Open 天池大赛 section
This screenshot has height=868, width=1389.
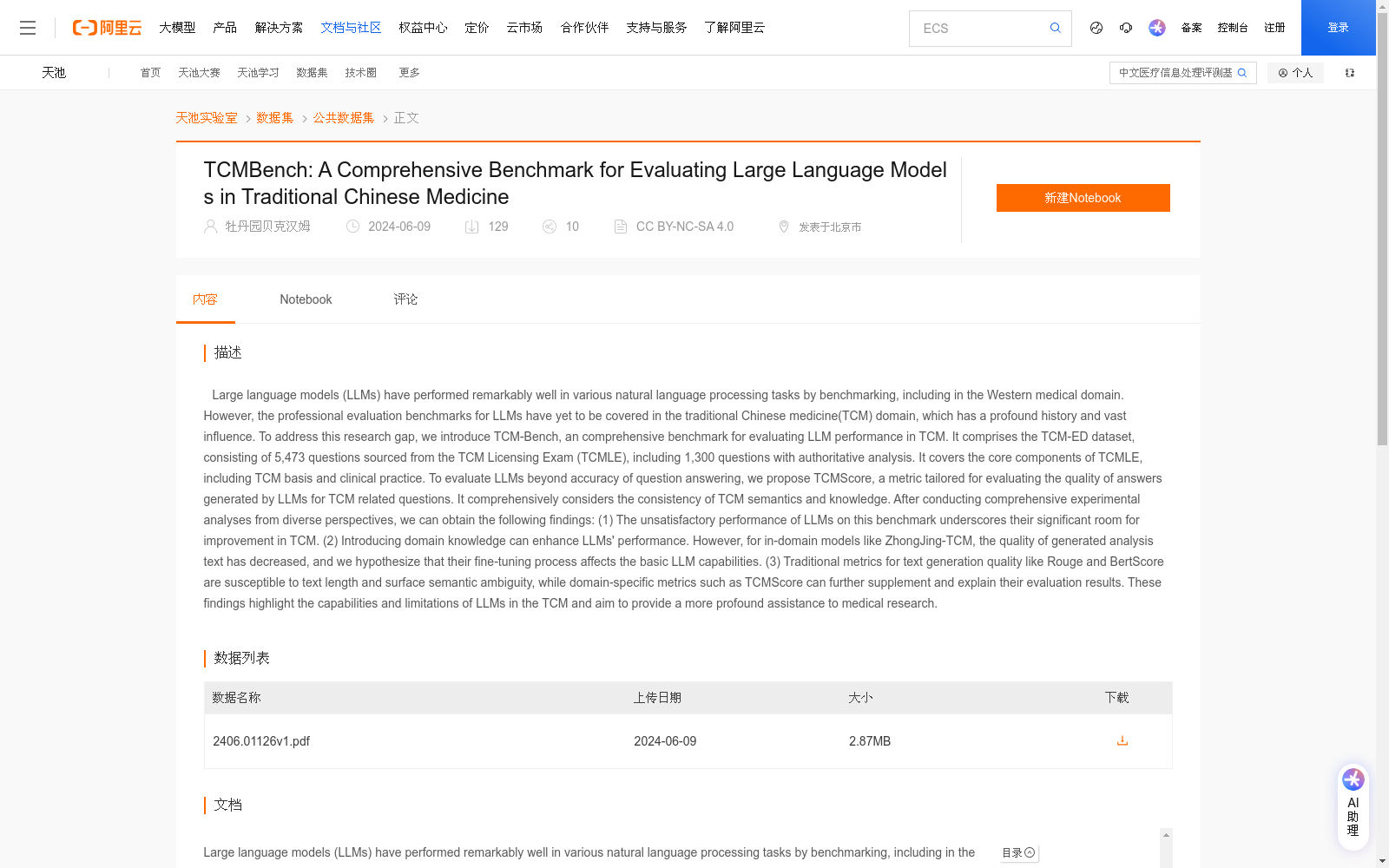click(x=199, y=73)
